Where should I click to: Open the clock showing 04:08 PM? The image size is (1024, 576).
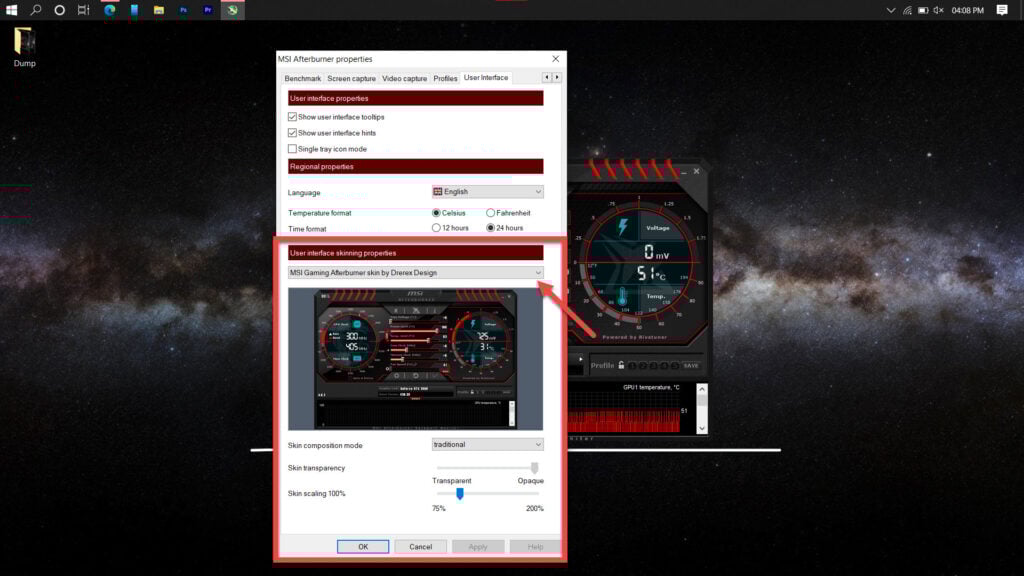967,10
